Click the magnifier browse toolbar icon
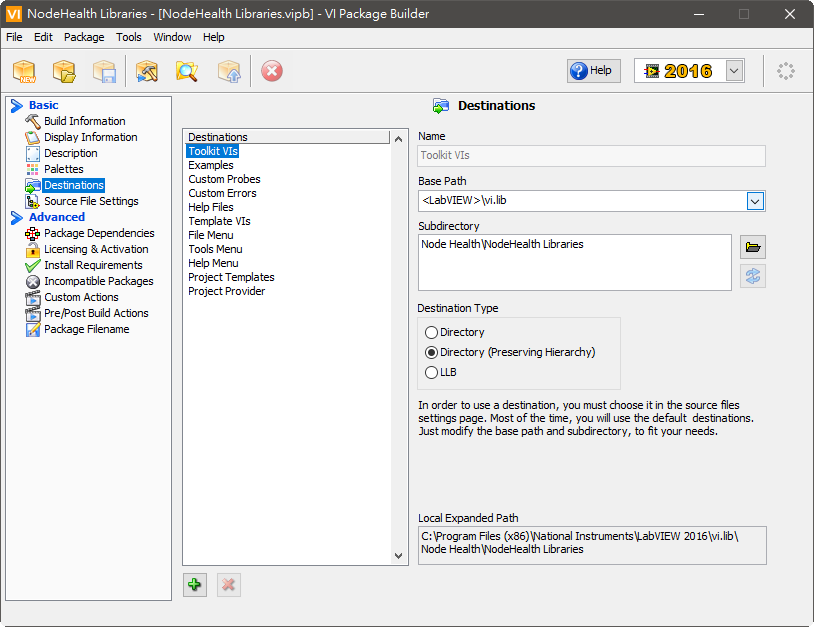 click(187, 71)
